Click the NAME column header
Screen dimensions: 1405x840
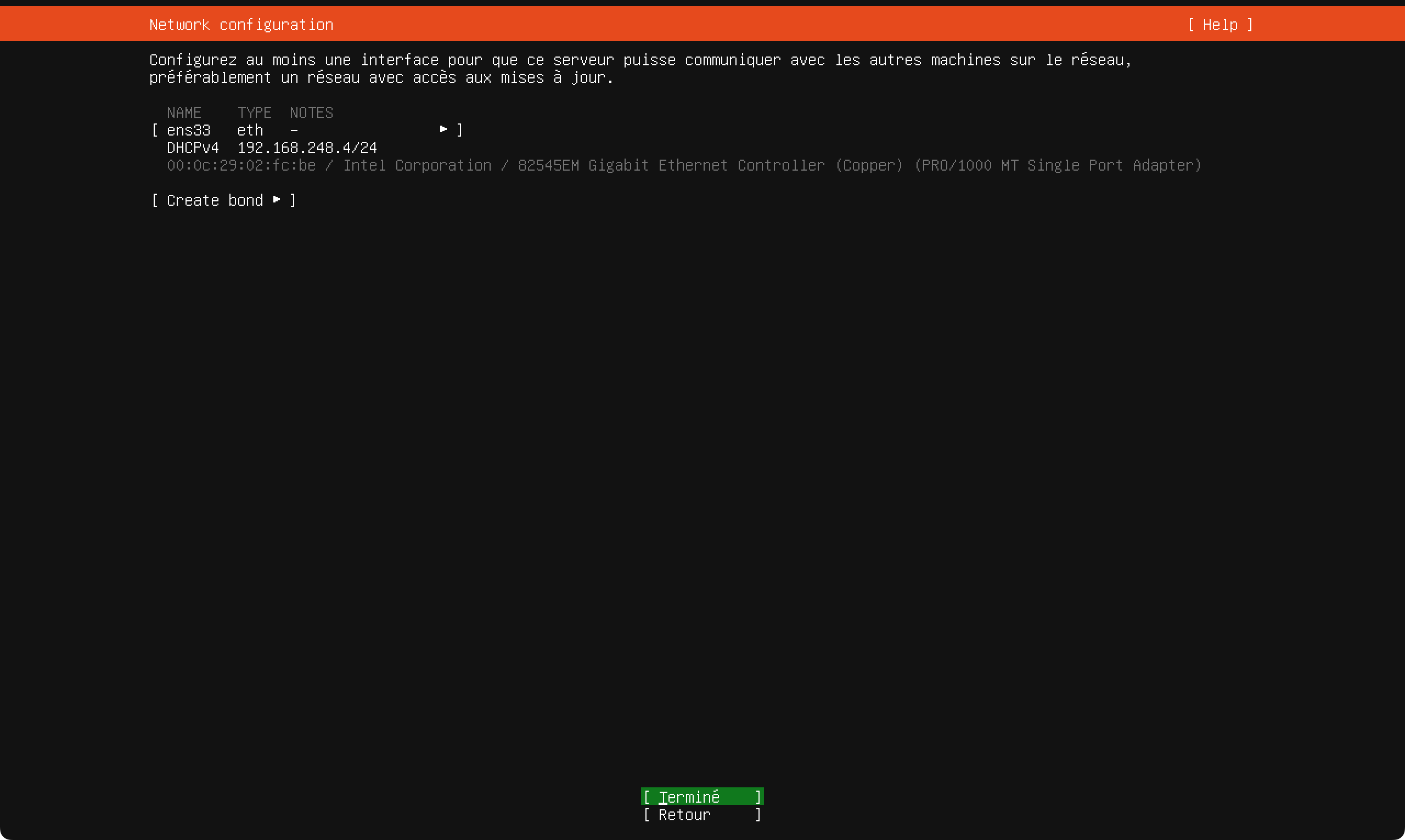[x=184, y=112]
